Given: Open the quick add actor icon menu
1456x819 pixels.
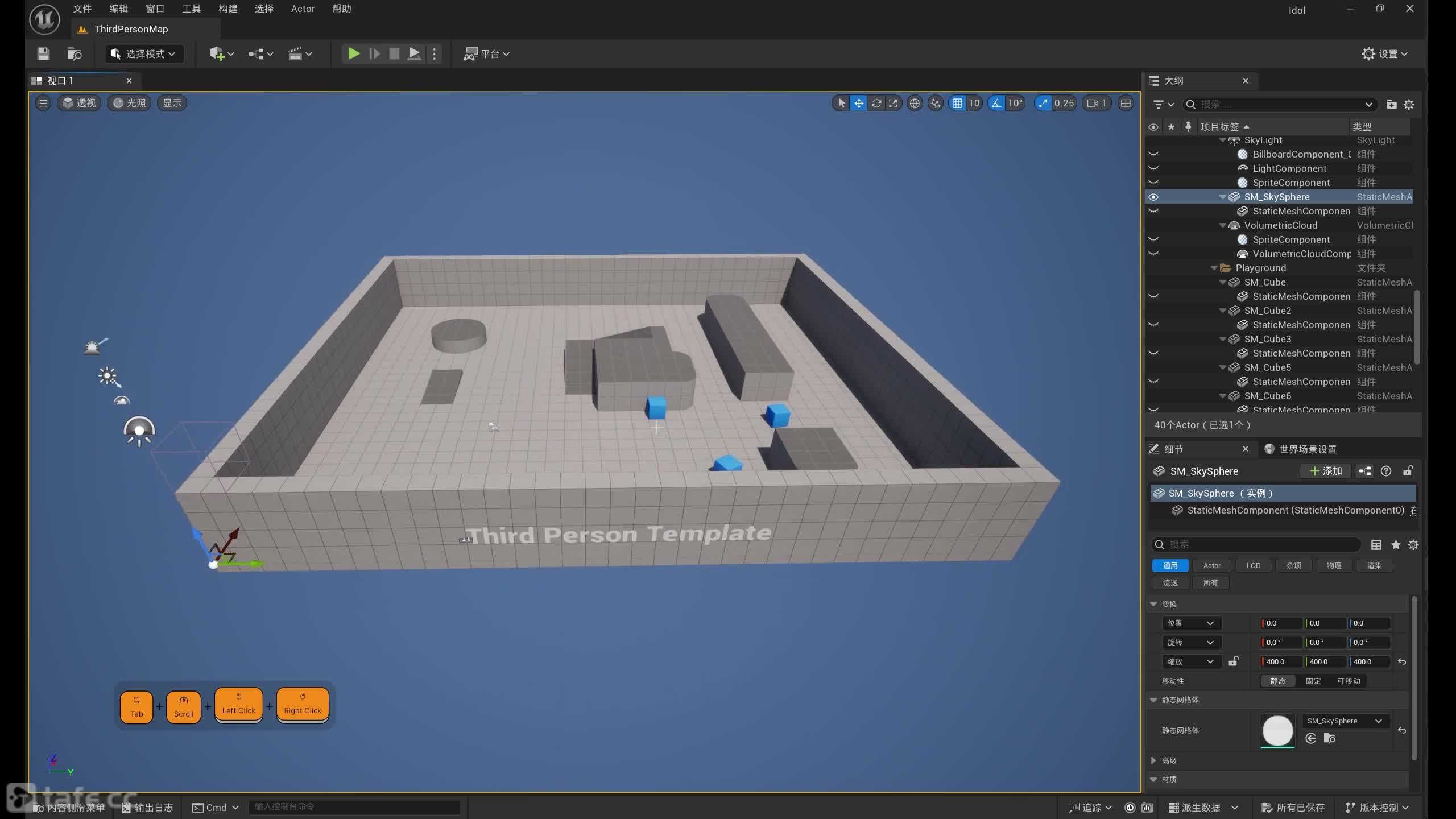Looking at the screenshot, I should click(x=222, y=53).
